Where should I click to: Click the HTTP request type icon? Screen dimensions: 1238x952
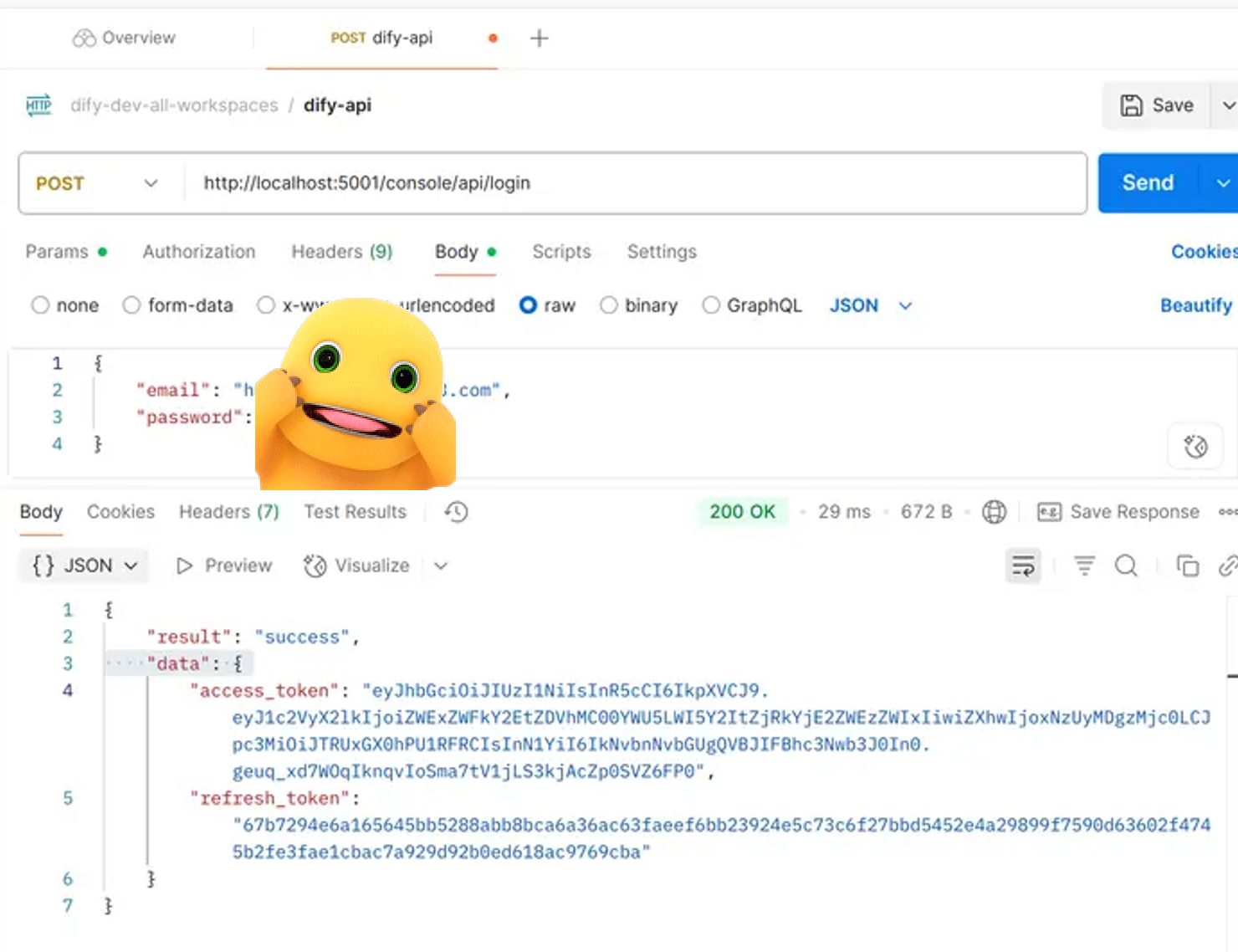pos(38,105)
